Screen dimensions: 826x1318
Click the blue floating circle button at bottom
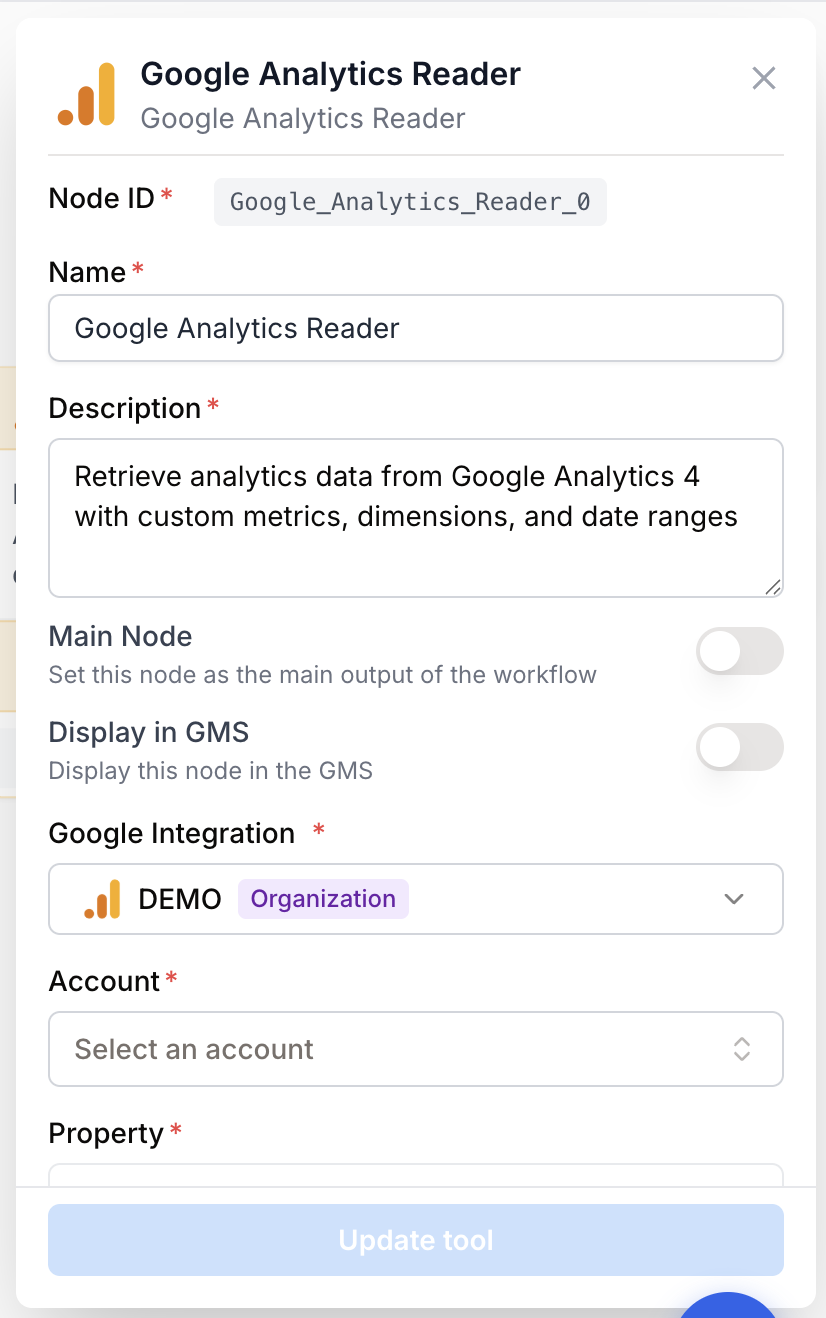tap(730, 1304)
